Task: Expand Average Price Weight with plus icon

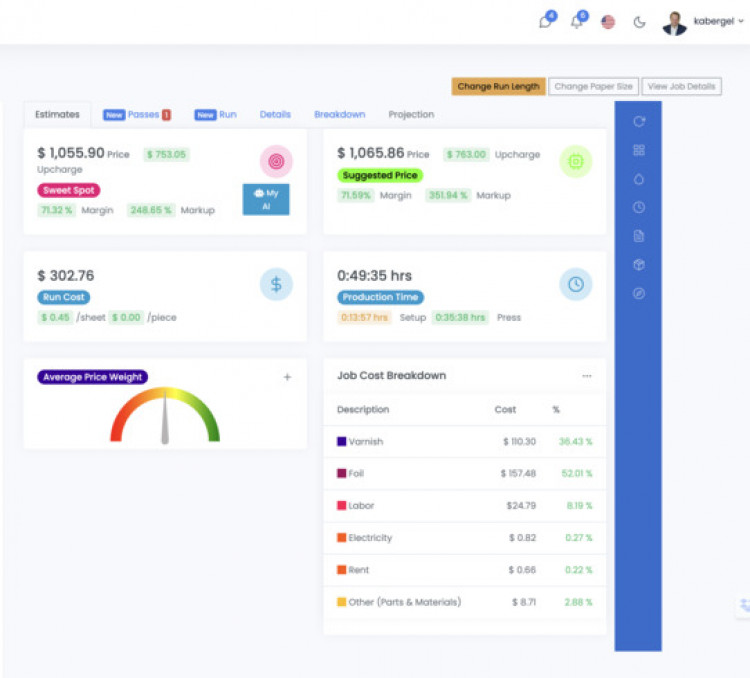Action: click(287, 377)
